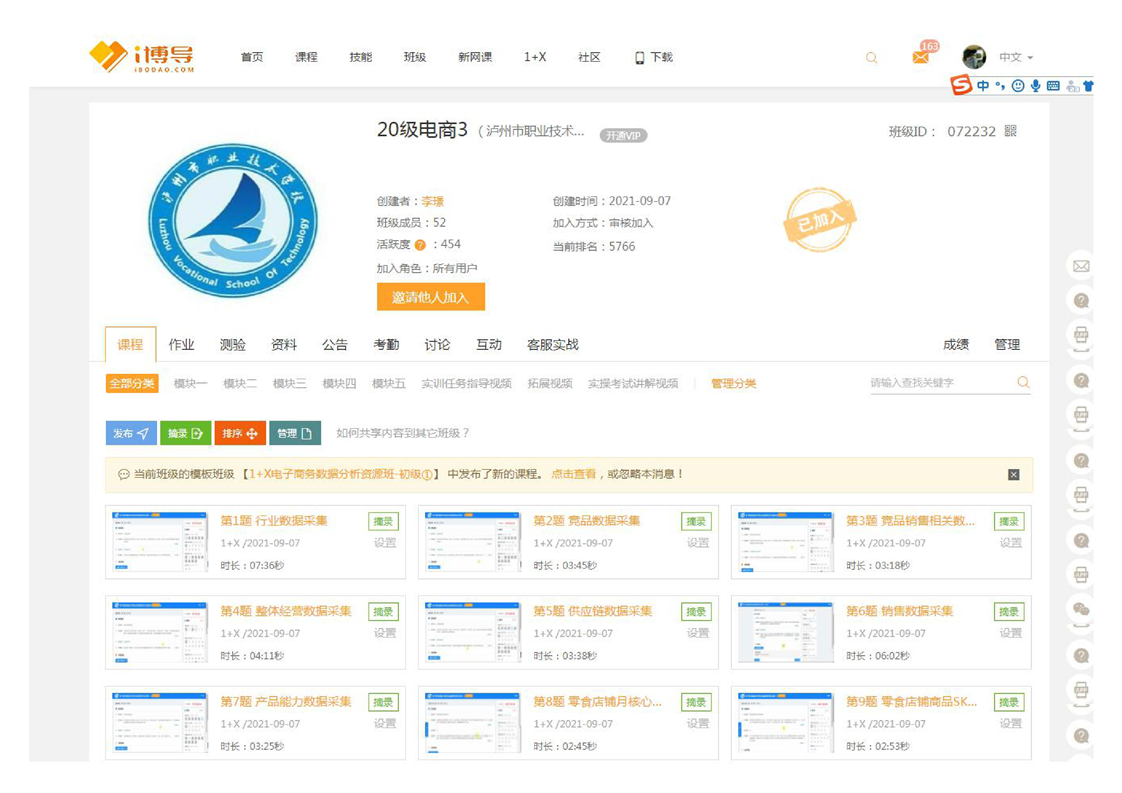Toggle Sogou input Chinese/English mode button
1122x793 pixels.
984,86
